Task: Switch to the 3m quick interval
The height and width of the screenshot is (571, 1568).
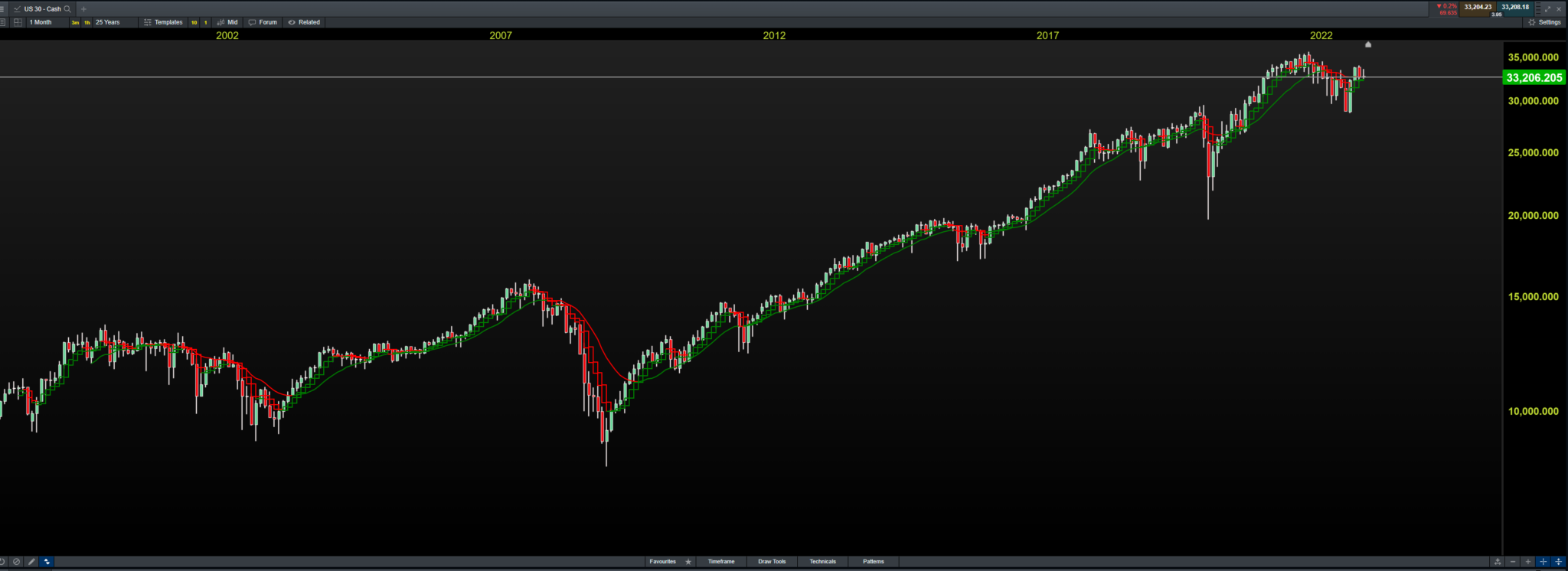Action: [x=75, y=22]
